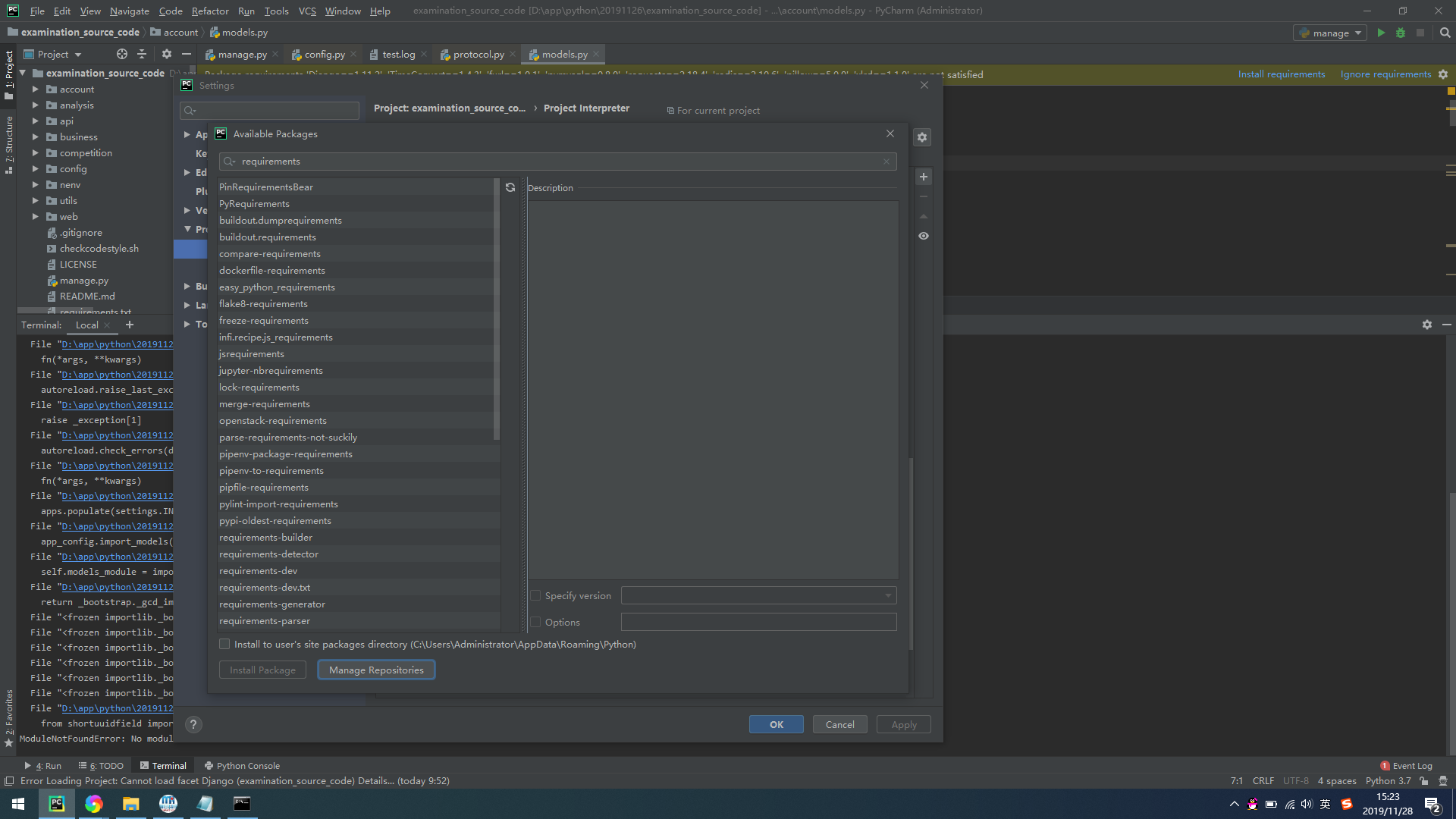Open Project panel gear options
The height and width of the screenshot is (819, 1456).
167,54
